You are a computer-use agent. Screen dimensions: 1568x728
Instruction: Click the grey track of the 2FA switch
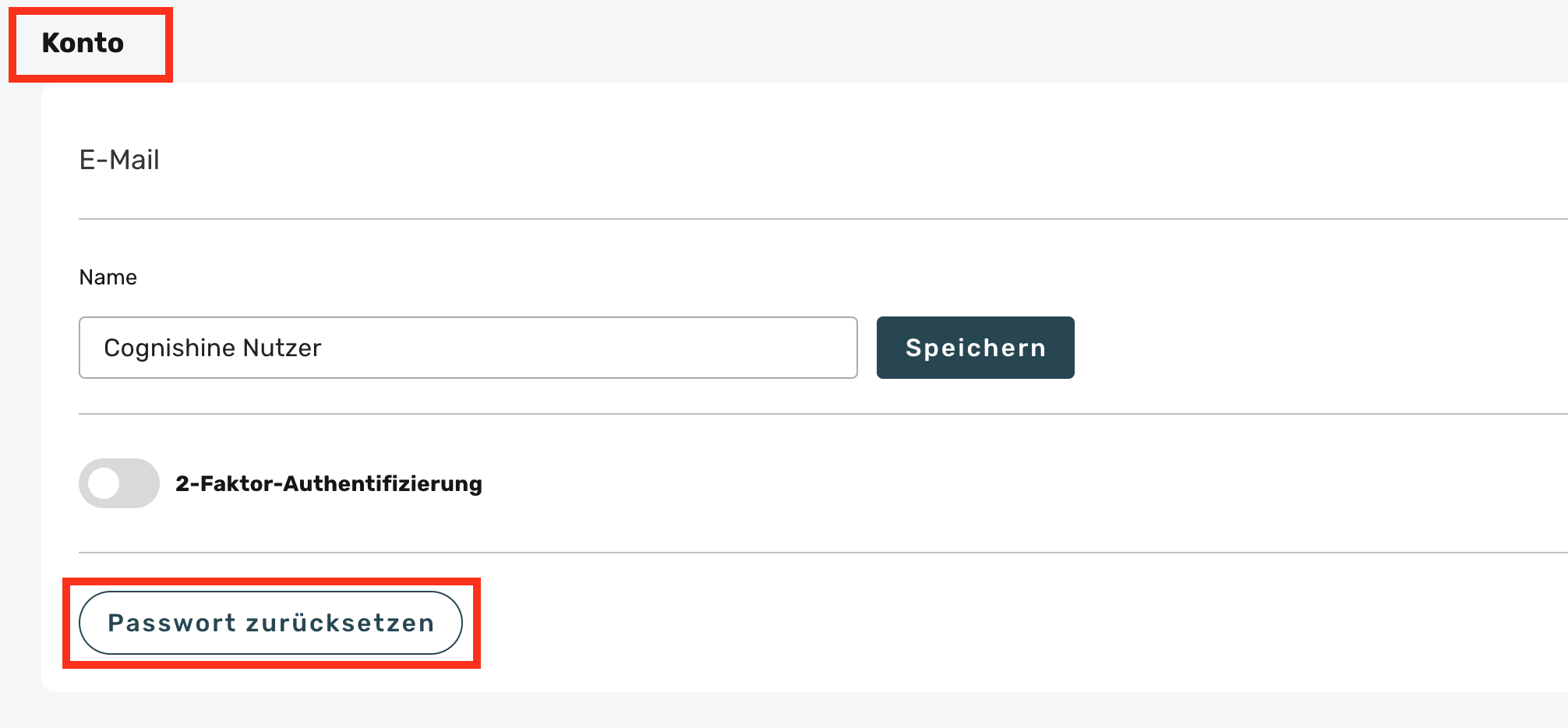pyautogui.click(x=140, y=483)
